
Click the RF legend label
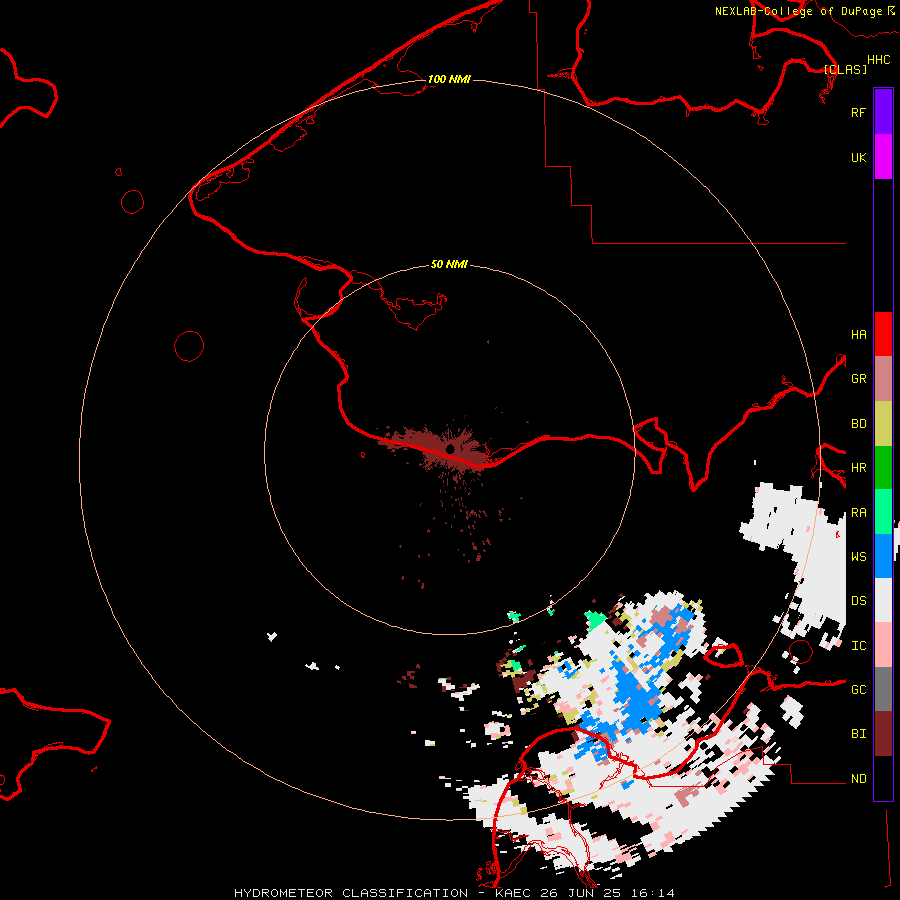tap(858, 112)
